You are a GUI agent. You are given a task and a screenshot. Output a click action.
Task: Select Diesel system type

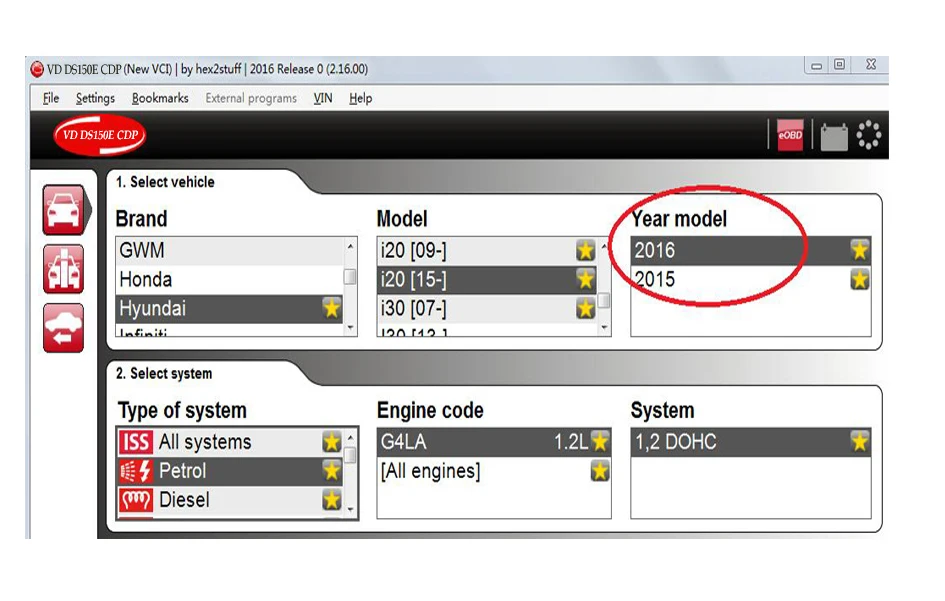(x=230, y=500)
